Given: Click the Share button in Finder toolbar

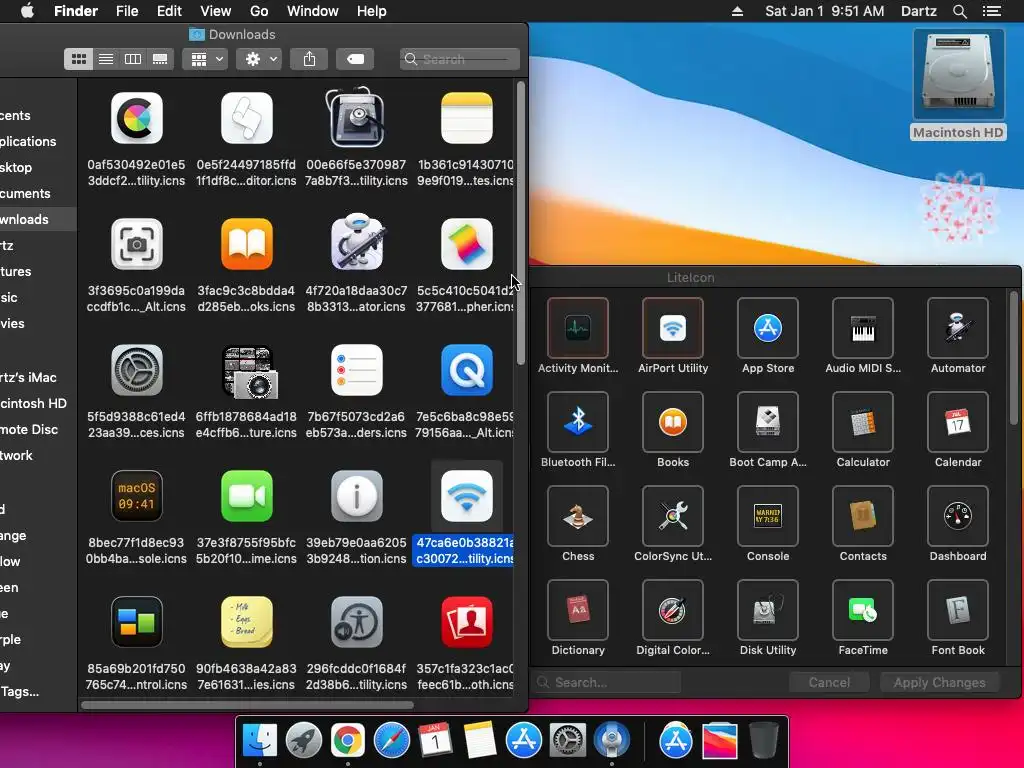Looking at the screenshot, I should [x=310, y=59].
